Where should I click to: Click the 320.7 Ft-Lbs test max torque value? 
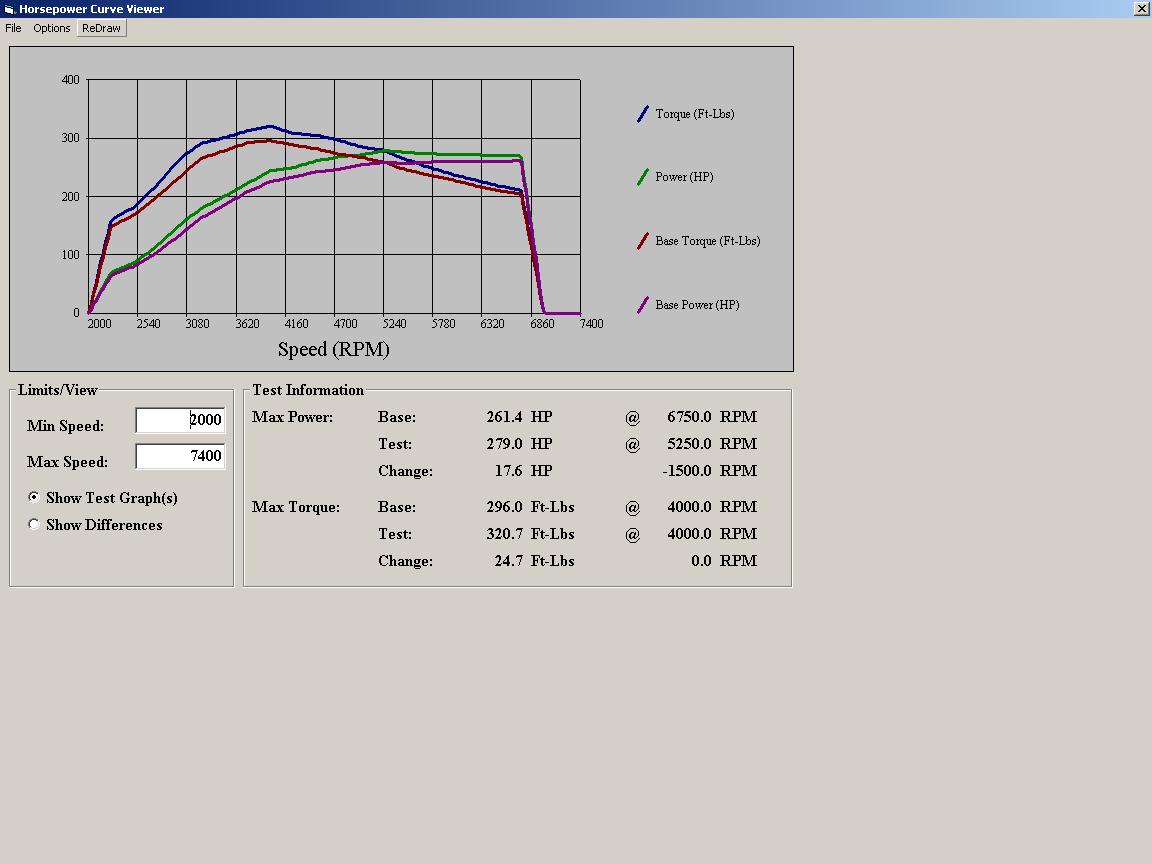(x=504, y=534)
